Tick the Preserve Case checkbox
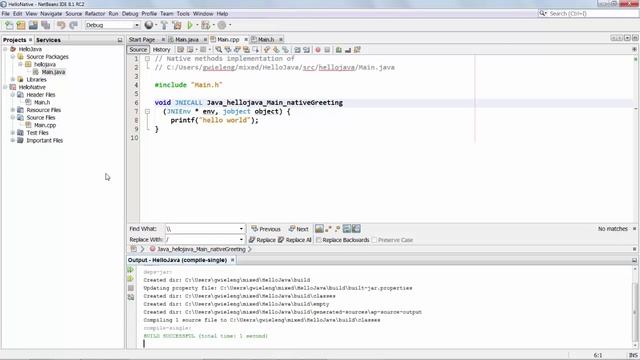 coord(374,240)
